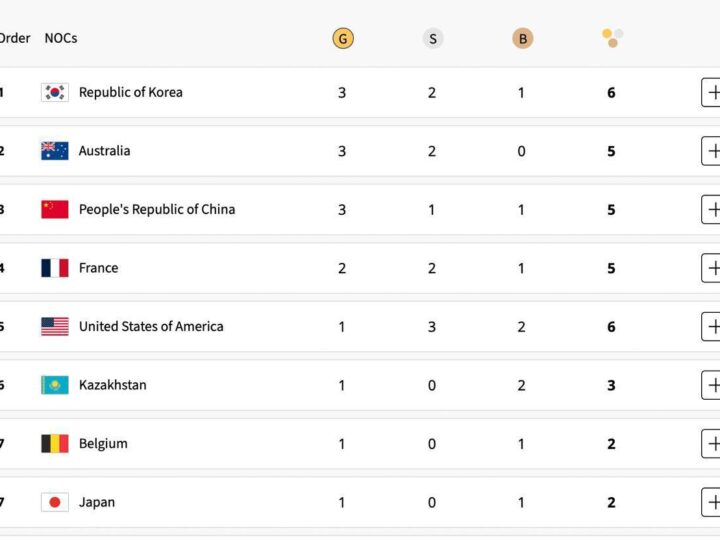Open the Belgium country link
The height and width of the screenshot is (540, 720).
pyautogui.click(x=103, y=444)
